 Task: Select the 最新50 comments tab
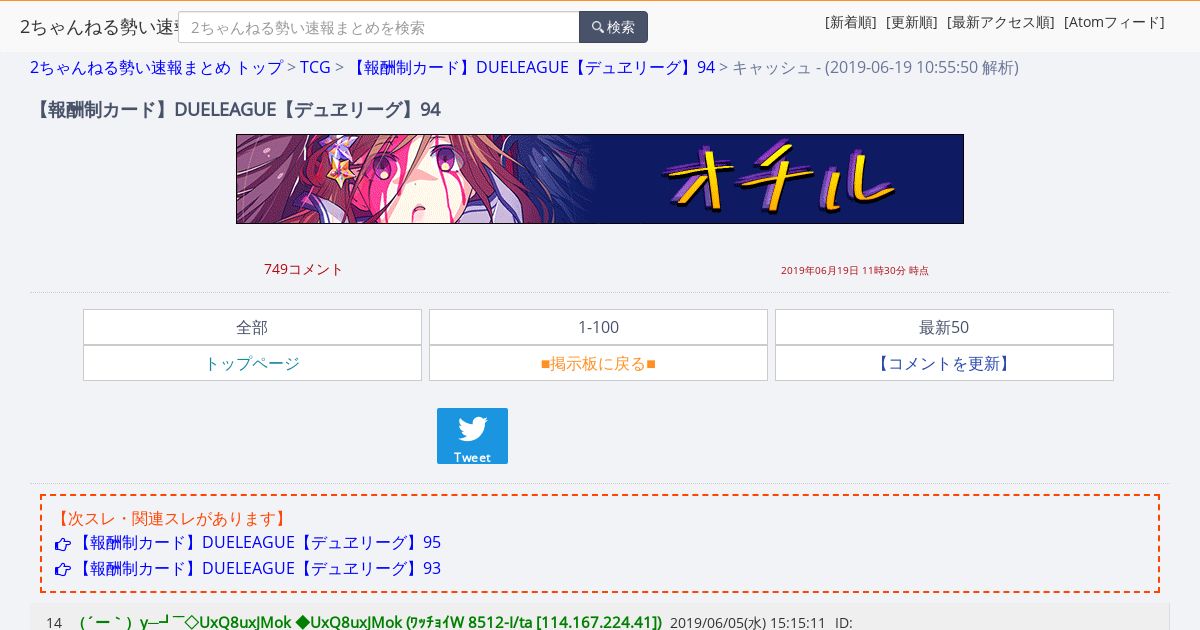pyautogui.click(x=944, y=327)
